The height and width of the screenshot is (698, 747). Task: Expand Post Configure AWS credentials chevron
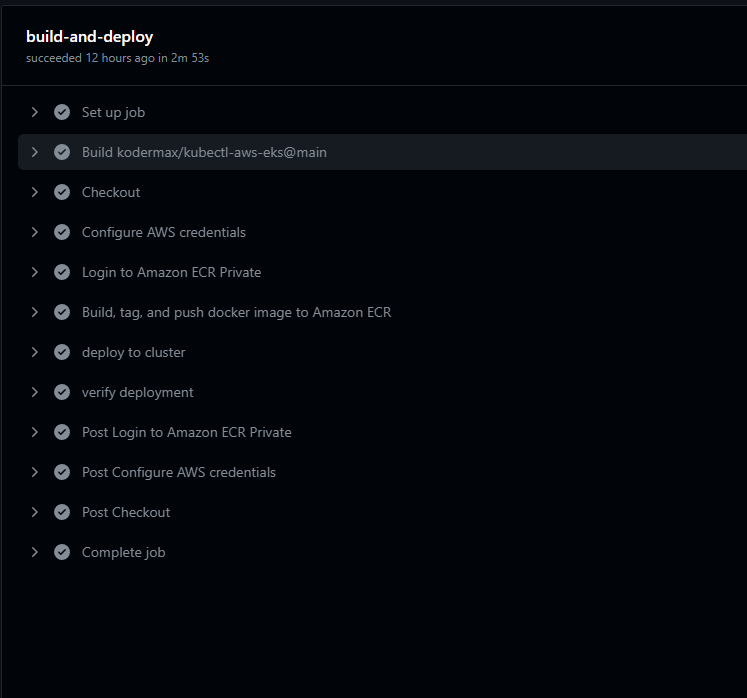(x=34, y=472)
